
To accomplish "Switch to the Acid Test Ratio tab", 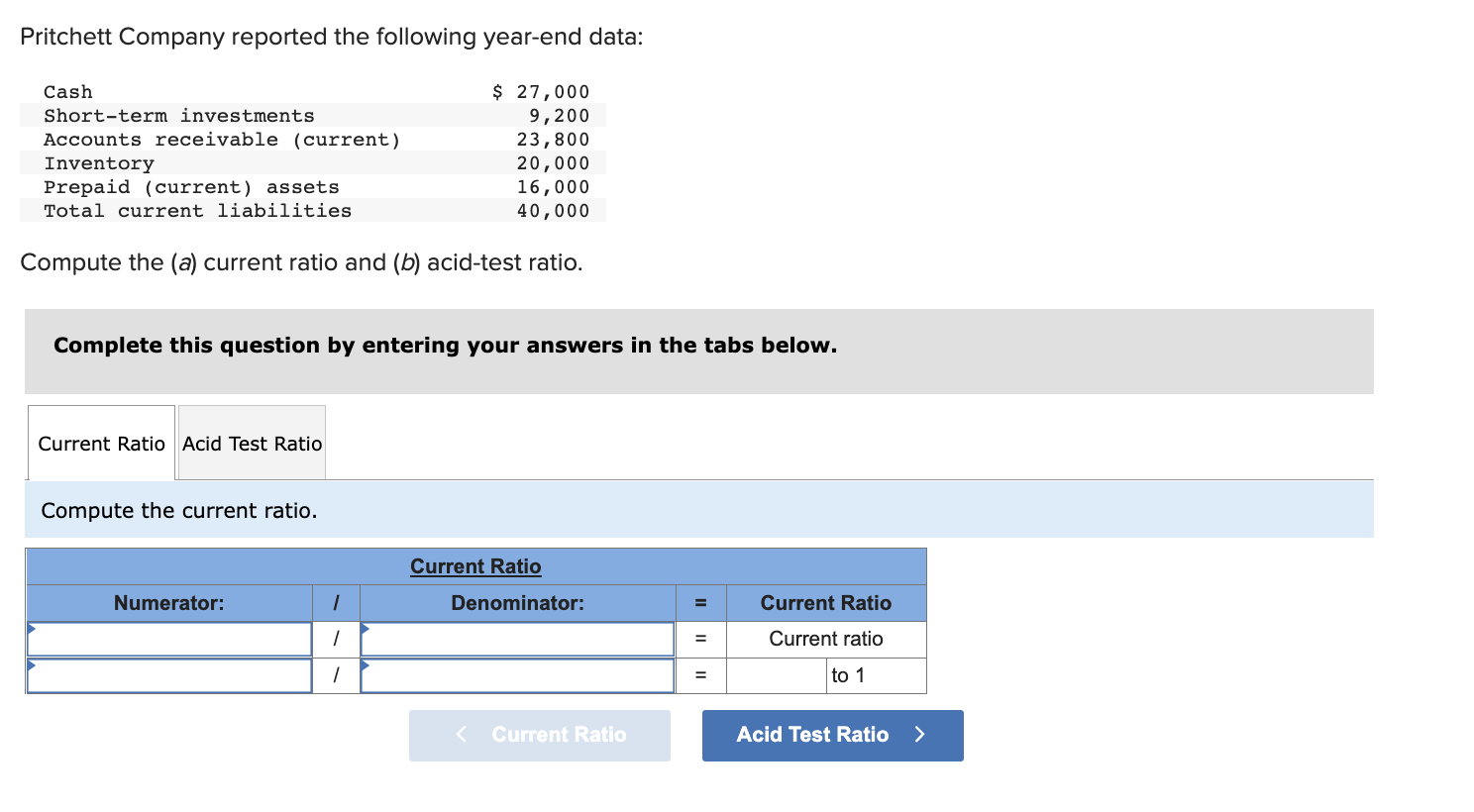I will tap(252, 444).
